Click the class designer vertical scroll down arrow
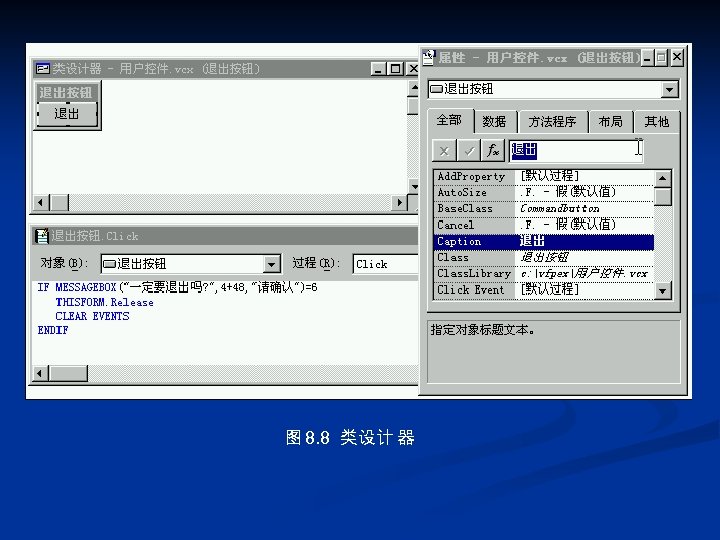Screen dimensions: 720x540 [x=414, y=186]
